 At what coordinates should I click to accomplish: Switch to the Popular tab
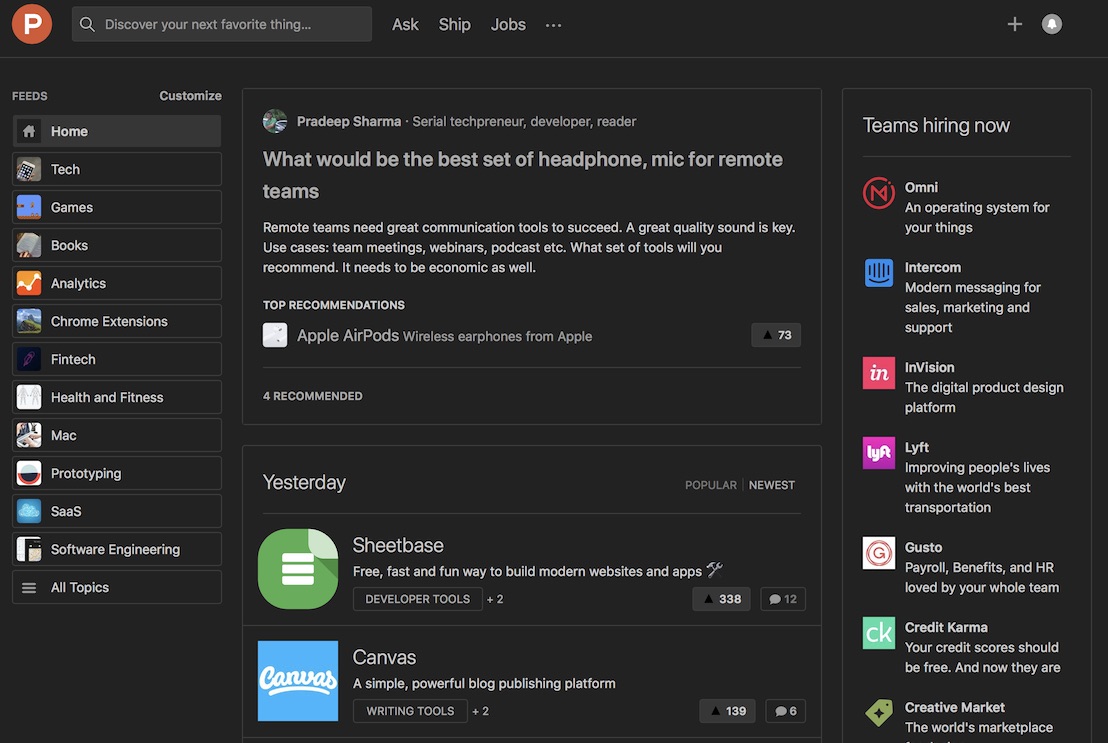(x=710, y=485)
